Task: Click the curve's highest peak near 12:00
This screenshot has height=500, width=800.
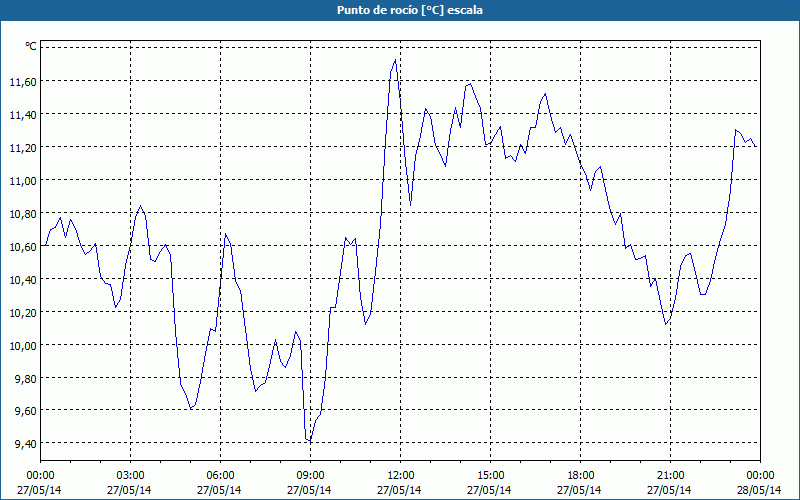Action: (395, 60)
